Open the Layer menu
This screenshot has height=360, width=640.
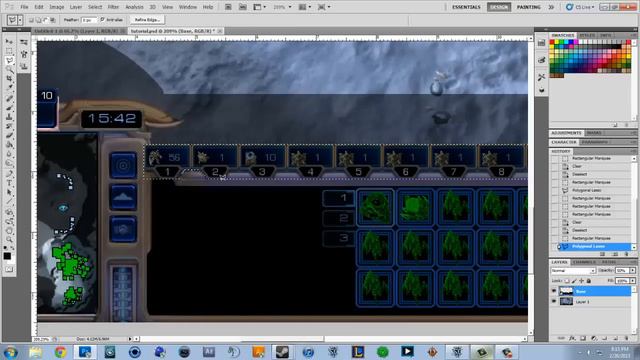(76, 7)
